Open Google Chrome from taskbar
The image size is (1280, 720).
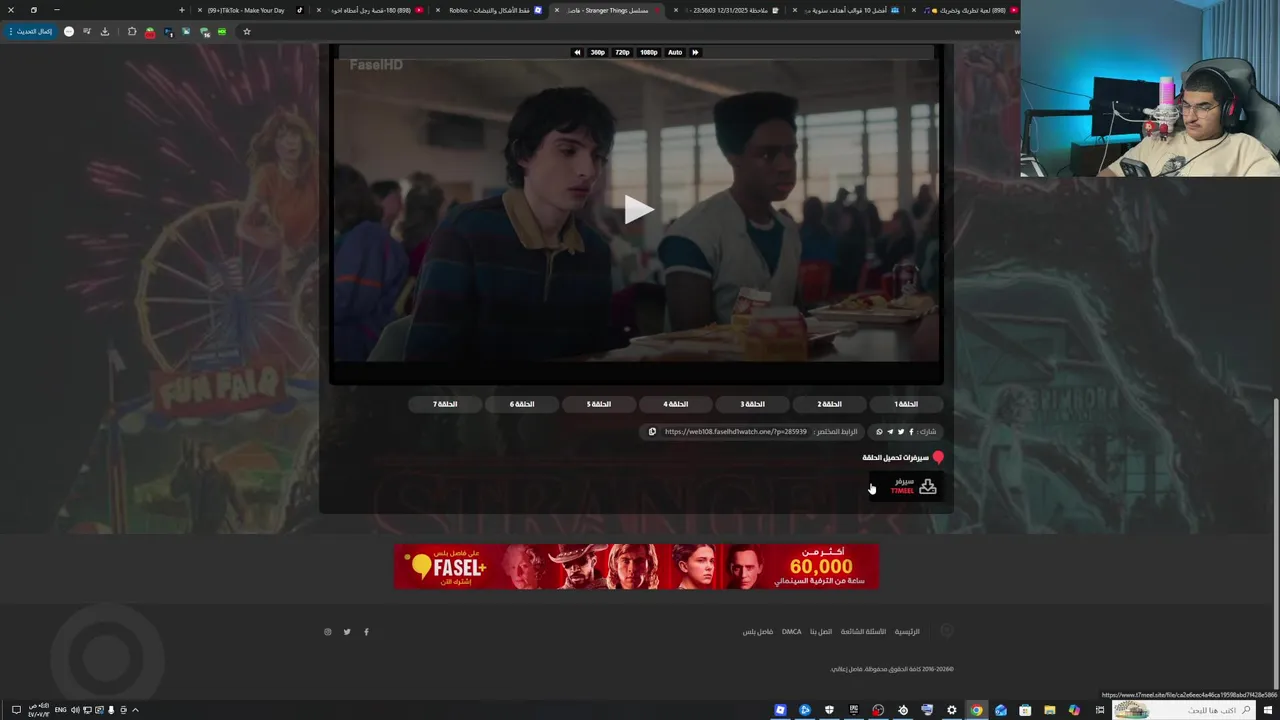click(976, 710)
